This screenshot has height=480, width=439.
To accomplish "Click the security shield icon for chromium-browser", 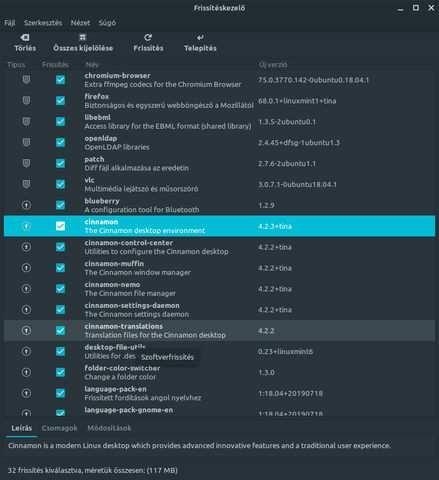I will [26, 80].
